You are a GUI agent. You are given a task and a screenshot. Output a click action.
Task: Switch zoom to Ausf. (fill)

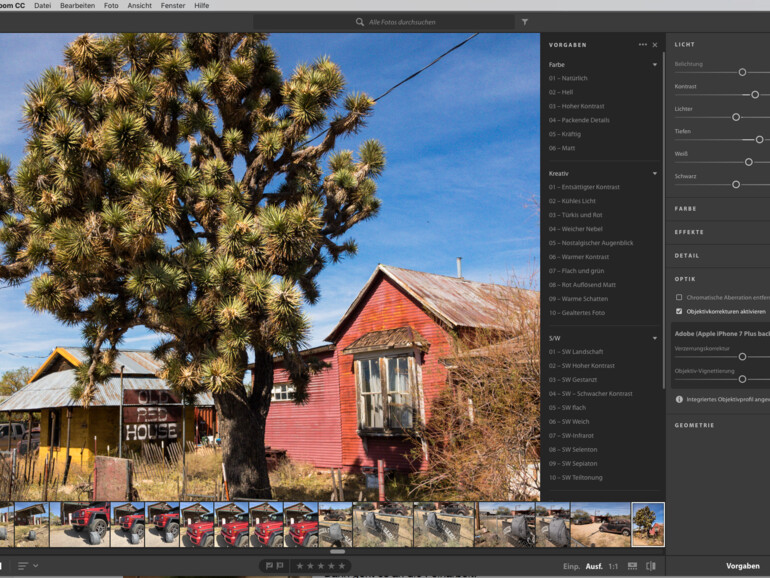594,566
